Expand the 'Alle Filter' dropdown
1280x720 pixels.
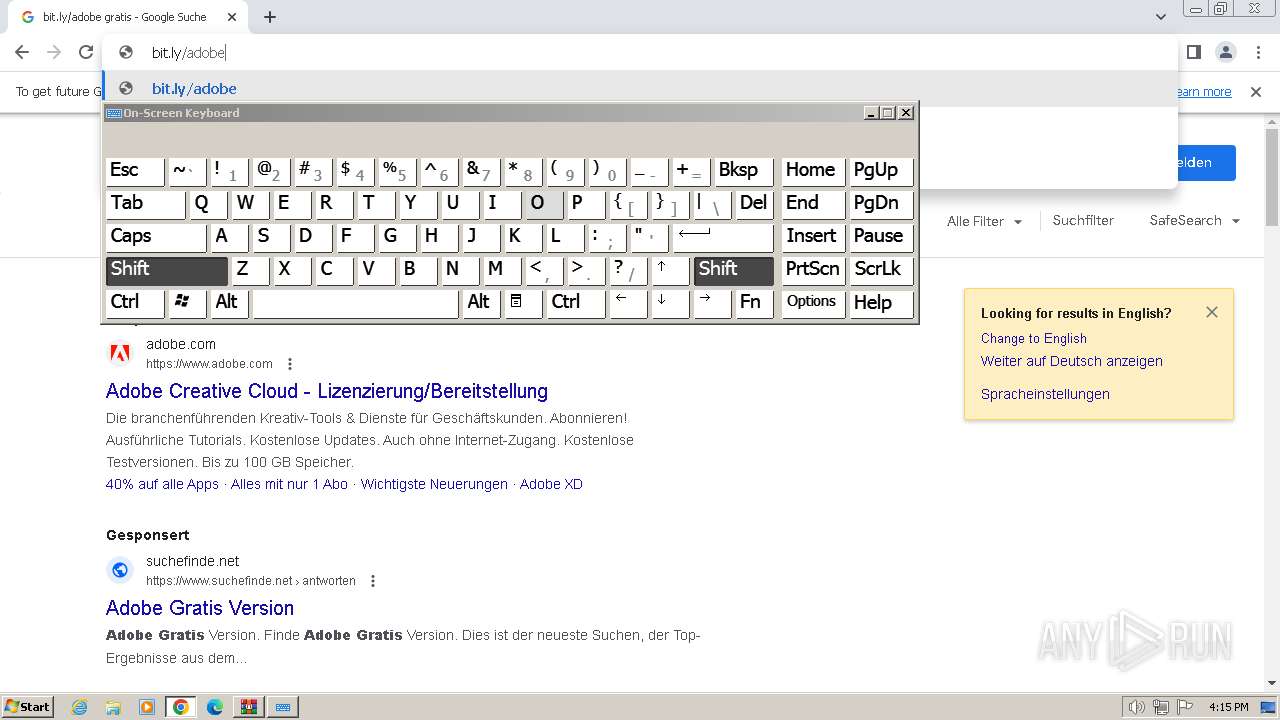[x=985, y=221]
